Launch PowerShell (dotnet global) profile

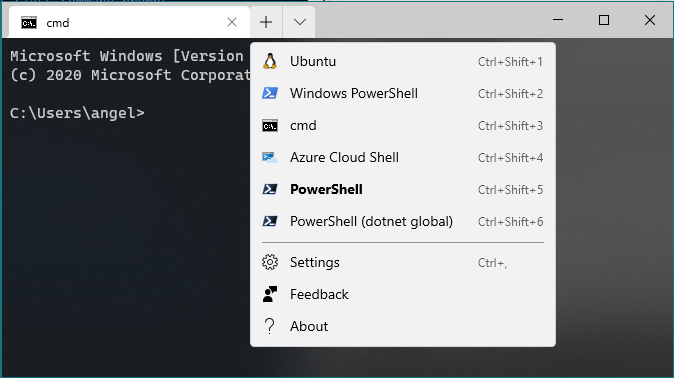(x=403, y=221)
